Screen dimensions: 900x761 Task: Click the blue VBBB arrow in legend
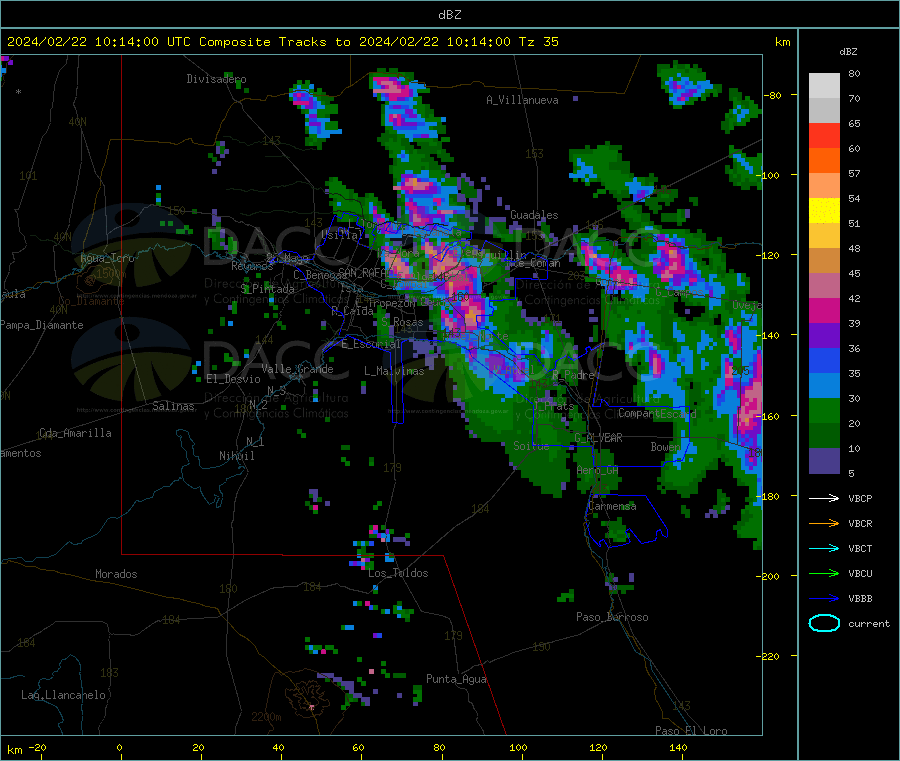tap(824, 598)
